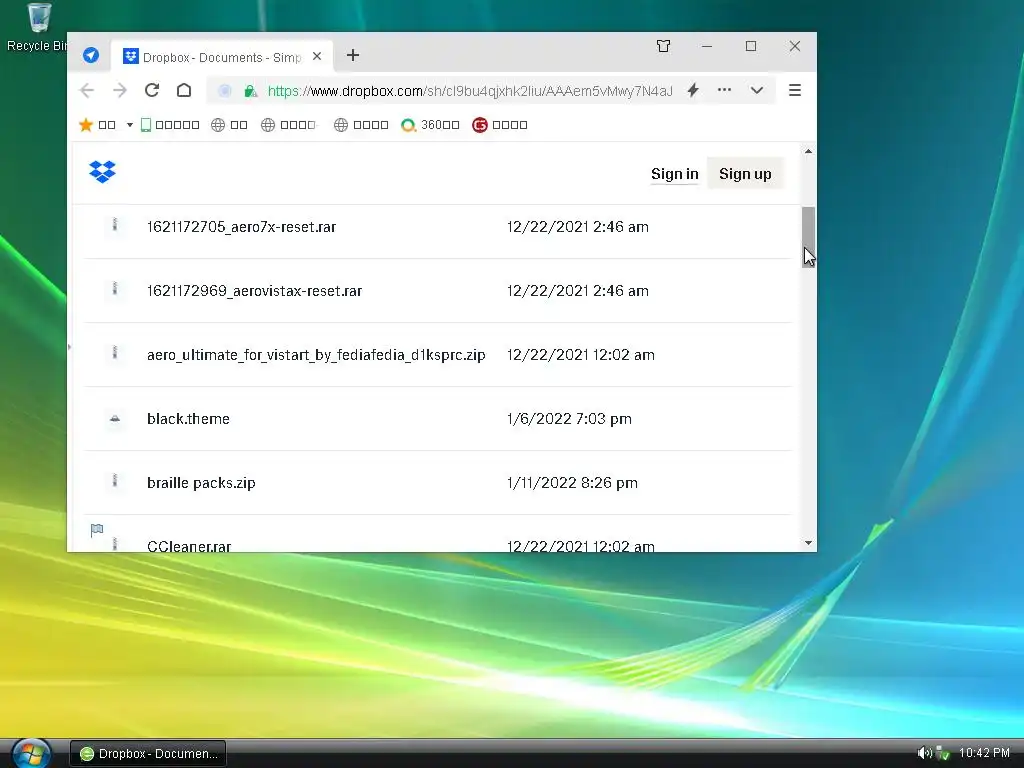The height and width of the screenshot is (768, 1024).
Task: Open aero_ultimate_for_vistart zip file
Action: coord(316,355)
